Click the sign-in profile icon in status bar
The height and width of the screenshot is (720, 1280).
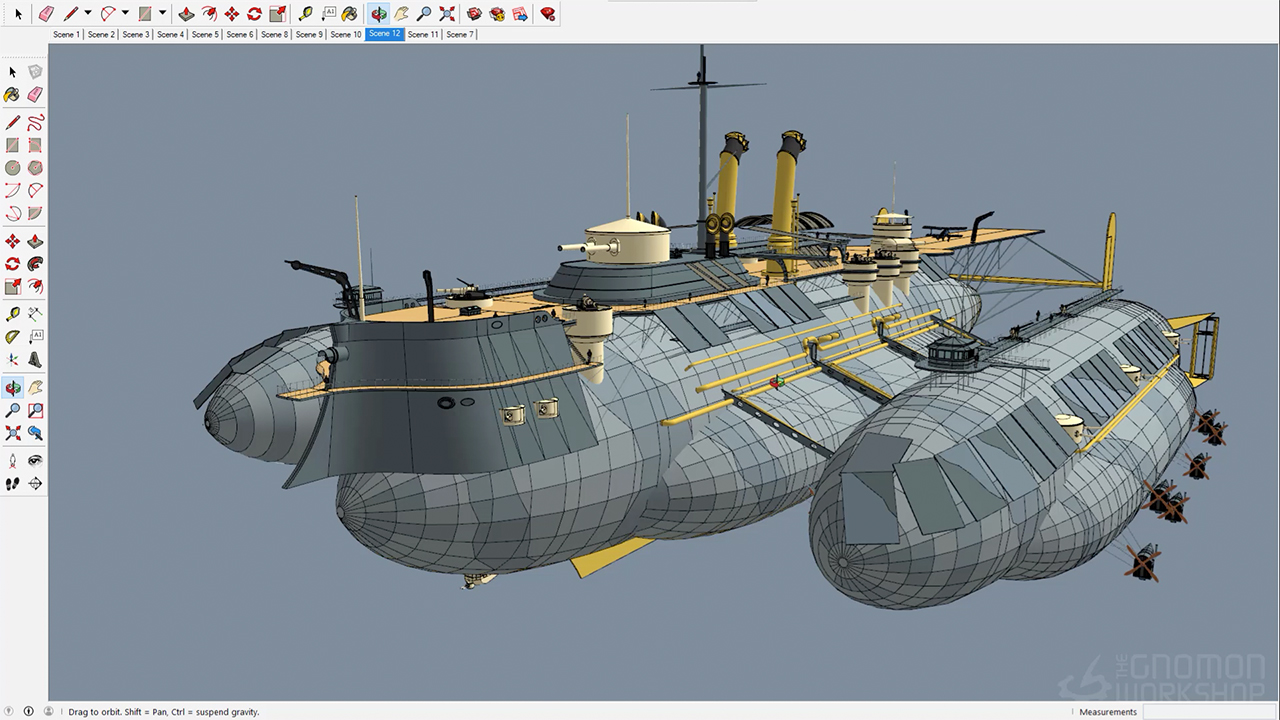tap(48, 711)
